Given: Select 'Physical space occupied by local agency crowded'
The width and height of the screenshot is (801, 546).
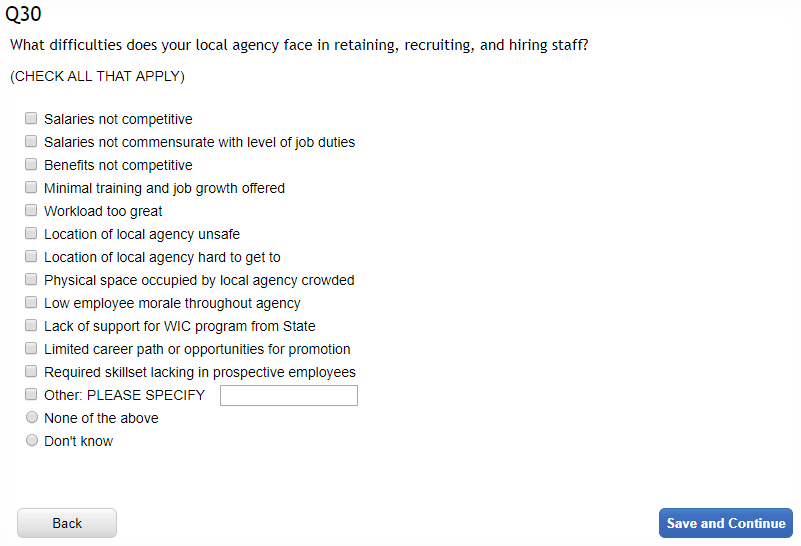Looking at the screenshot, I should click(x=31, y=279).
